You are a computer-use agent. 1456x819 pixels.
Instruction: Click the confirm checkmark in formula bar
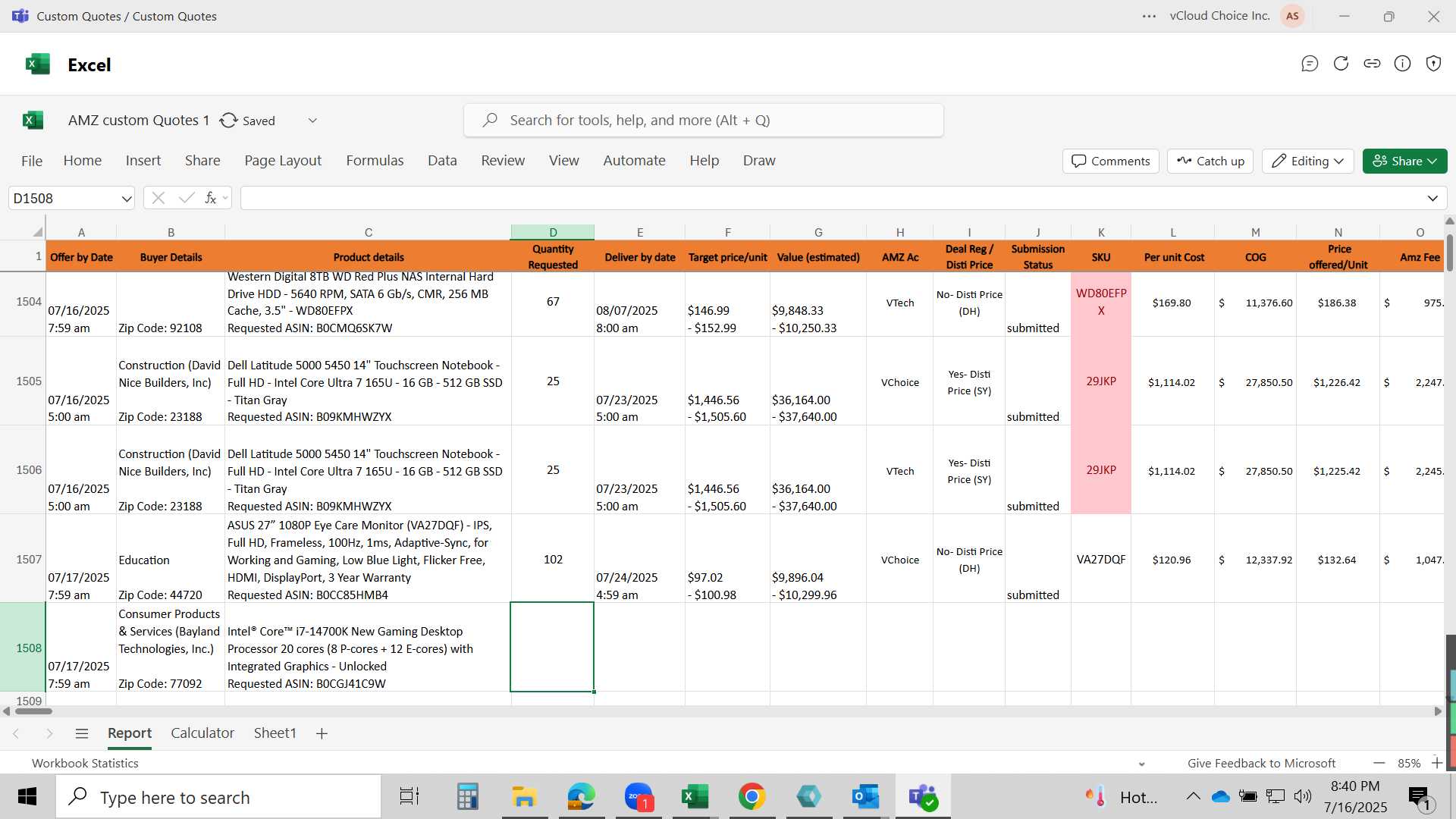[x=186, y=198]
